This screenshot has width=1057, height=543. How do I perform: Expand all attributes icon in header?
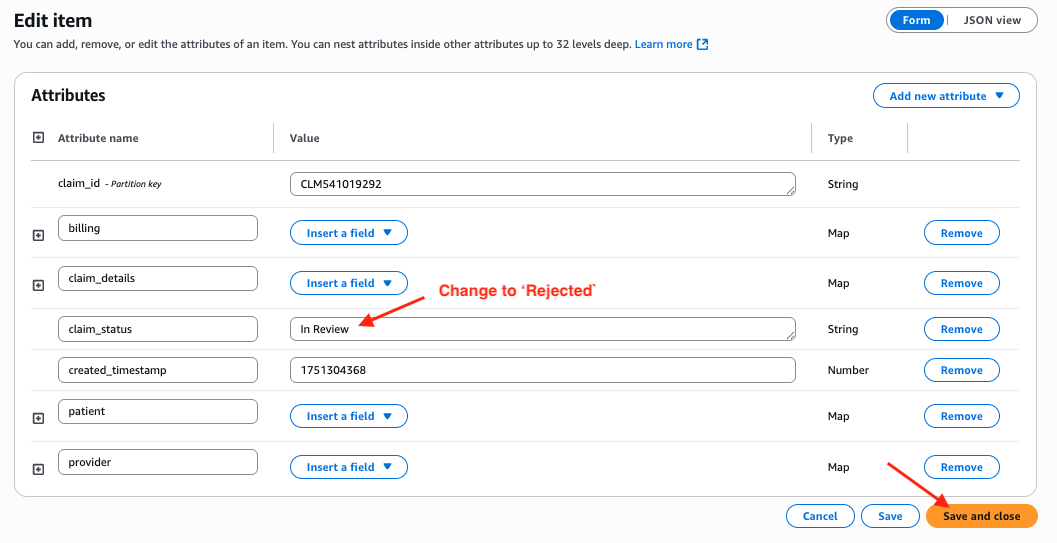pos(39,138)
